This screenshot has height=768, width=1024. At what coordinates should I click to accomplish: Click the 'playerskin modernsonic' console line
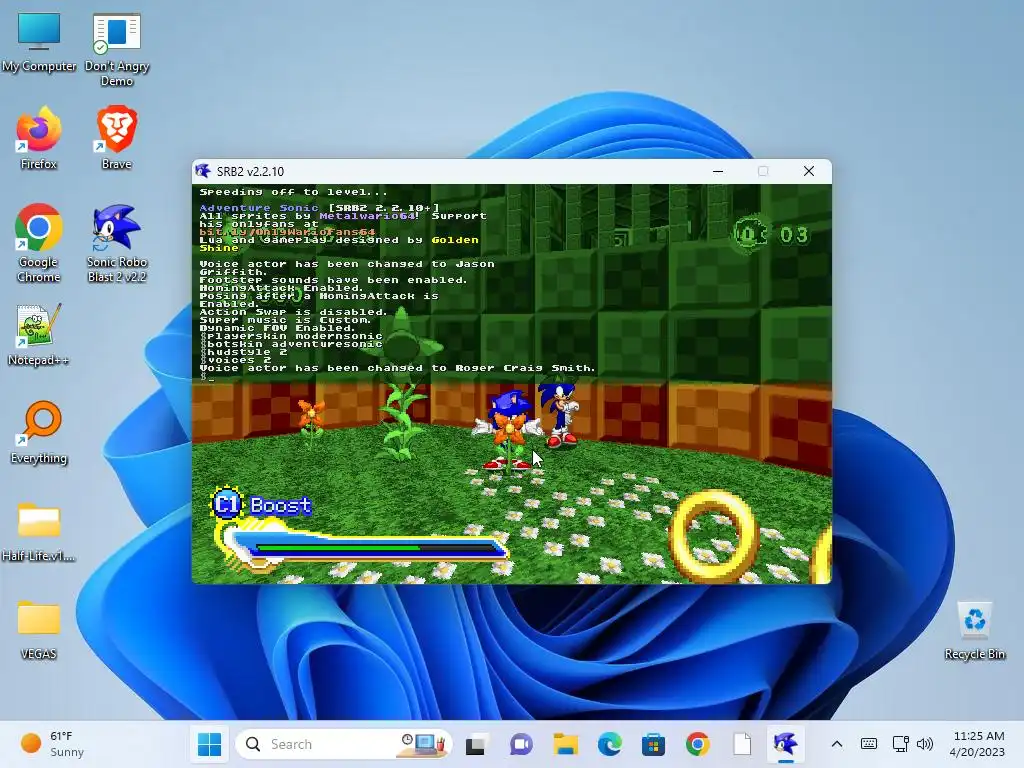coord(295,336)
